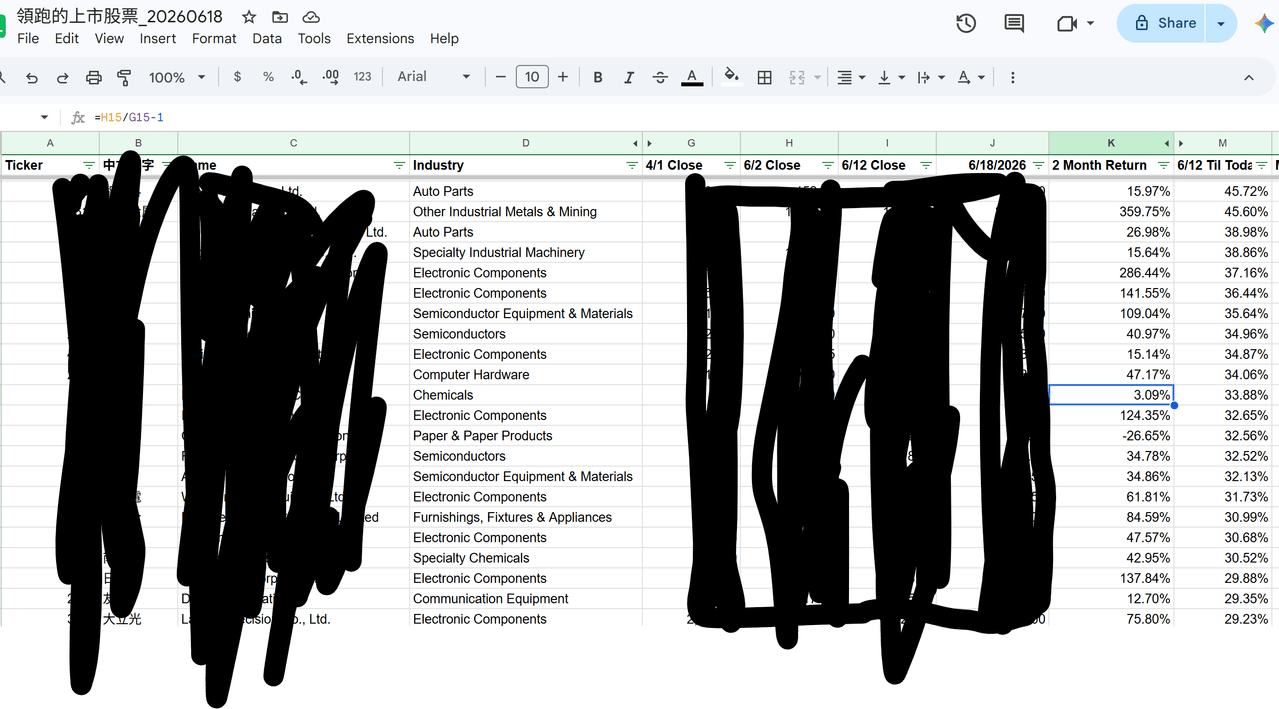Click the font size input field
The image size is (1279, 709).
(532, 77)
